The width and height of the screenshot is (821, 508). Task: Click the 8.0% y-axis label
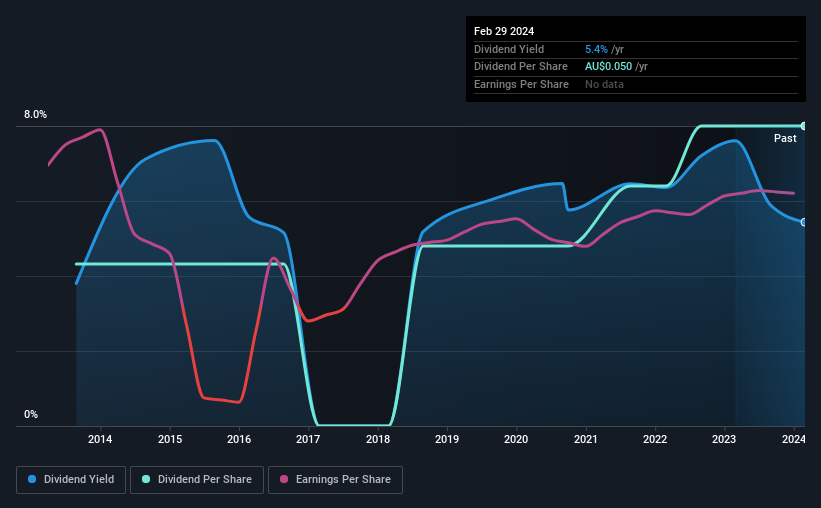(x=36, y=114)
